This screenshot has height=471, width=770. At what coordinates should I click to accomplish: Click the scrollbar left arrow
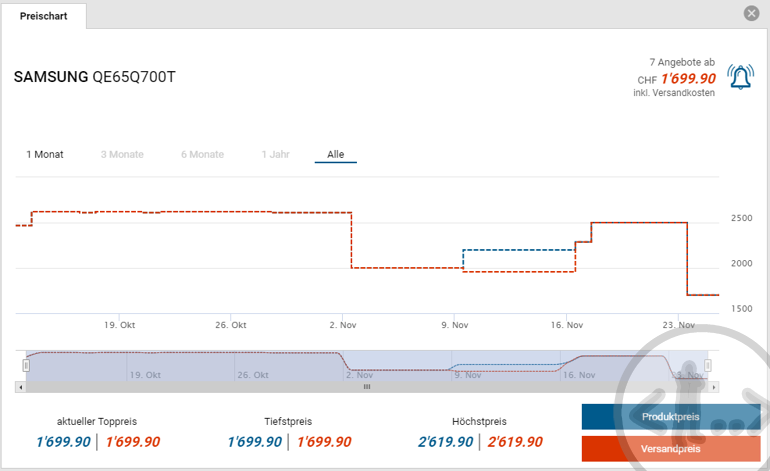click(x=20, y=386)
